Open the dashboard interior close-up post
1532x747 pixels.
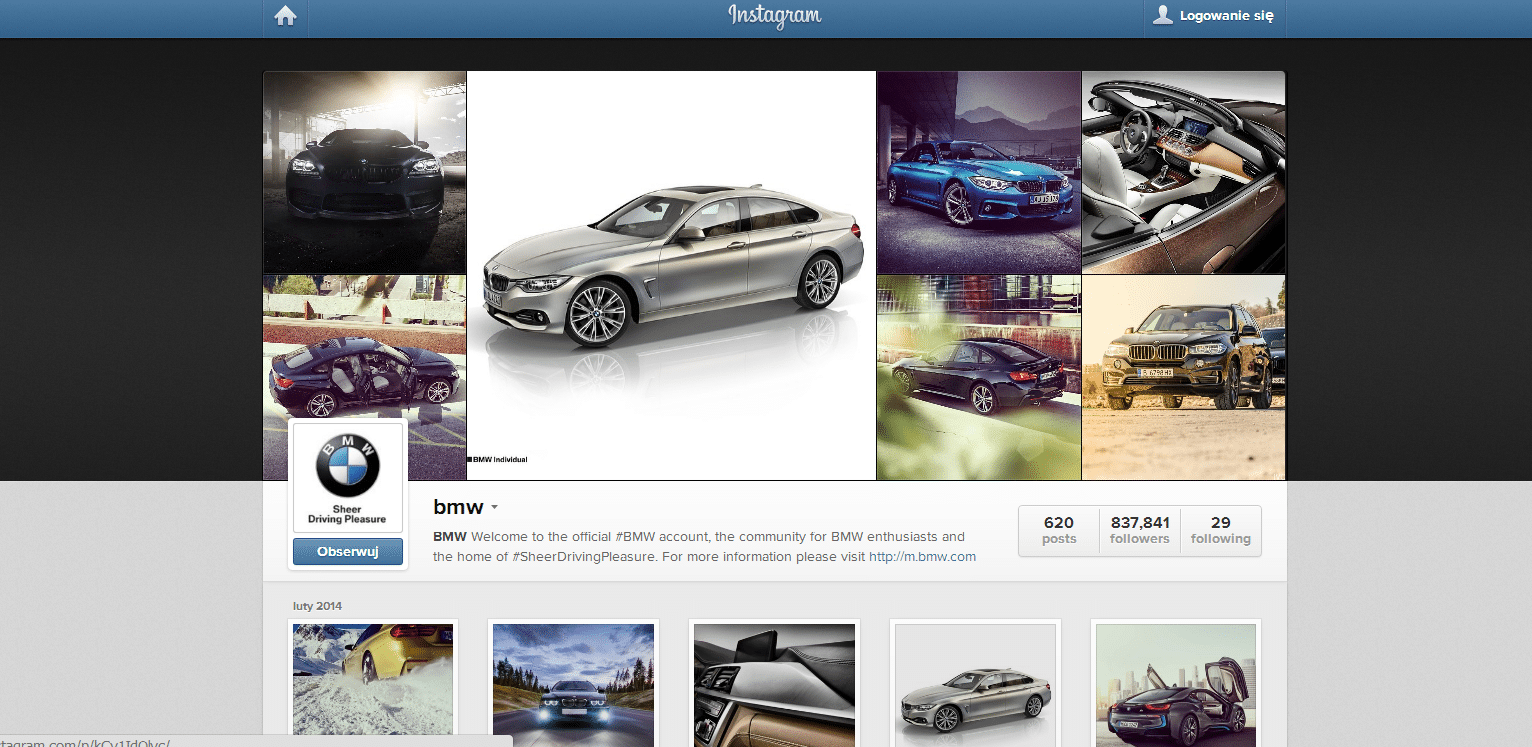775,685
